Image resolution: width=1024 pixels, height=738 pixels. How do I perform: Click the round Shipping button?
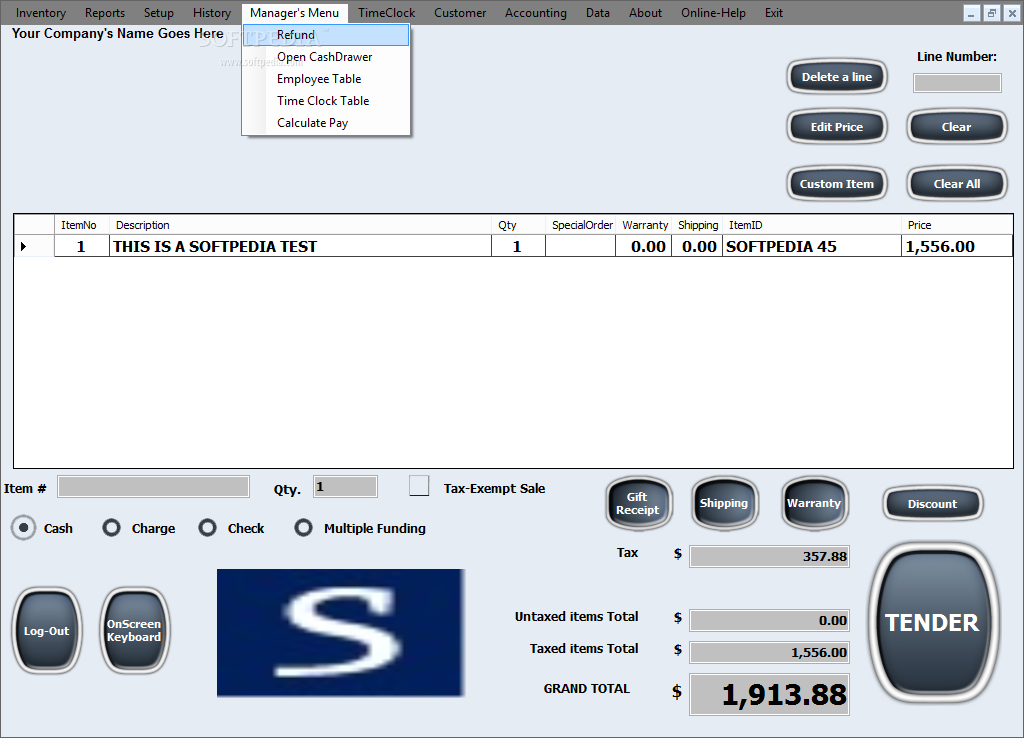(724, 504)
